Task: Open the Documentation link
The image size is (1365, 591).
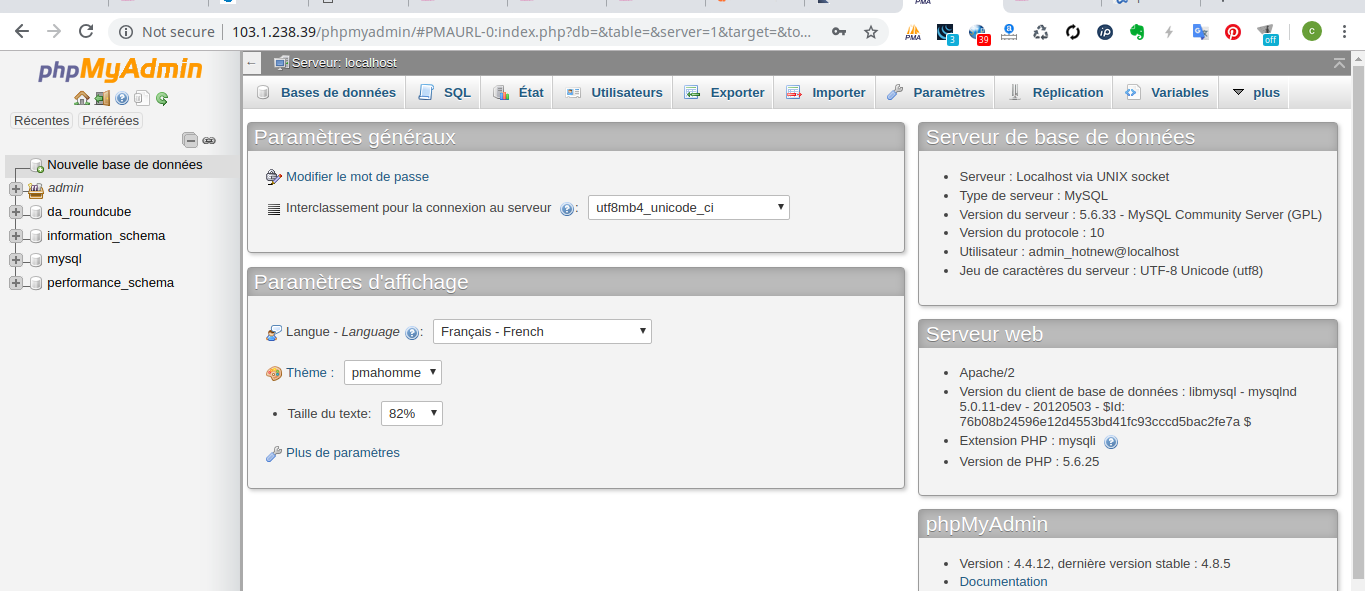Action: pos(1003,582)
